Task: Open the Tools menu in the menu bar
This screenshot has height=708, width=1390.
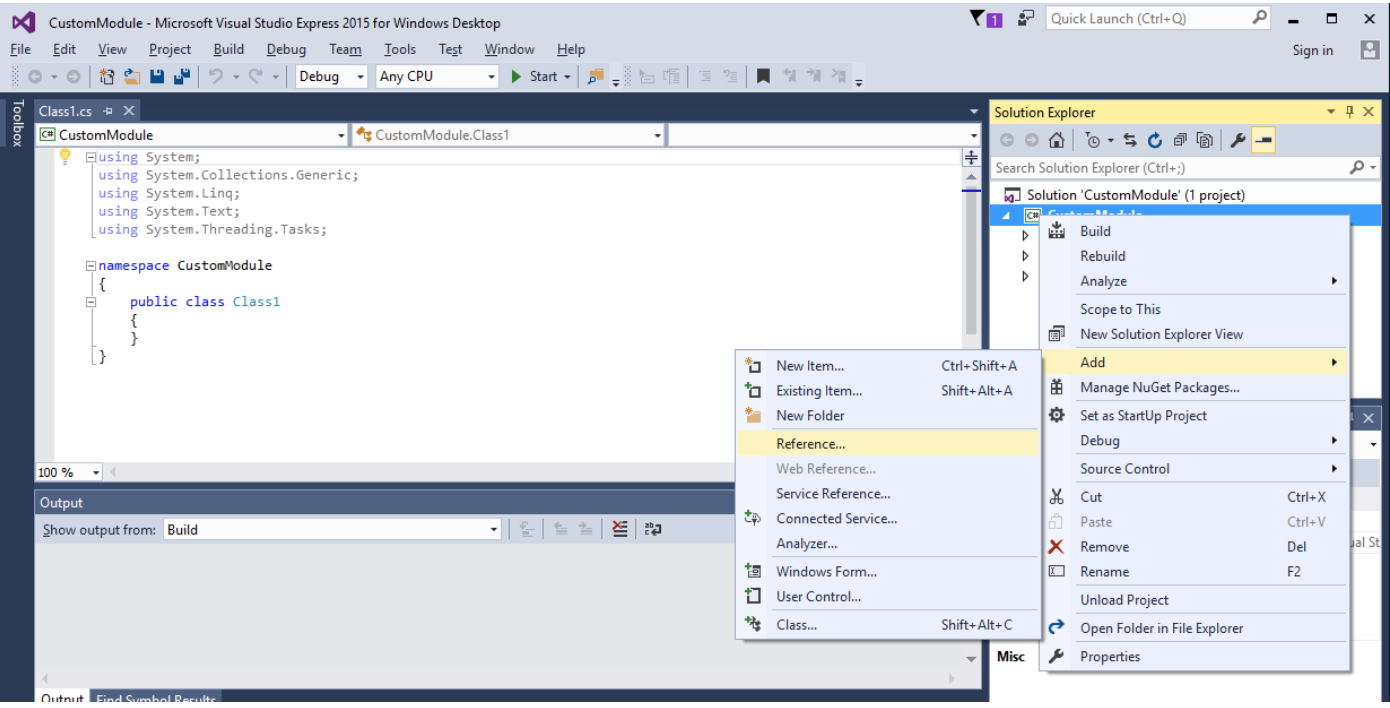Action: [x=399, y=49]
